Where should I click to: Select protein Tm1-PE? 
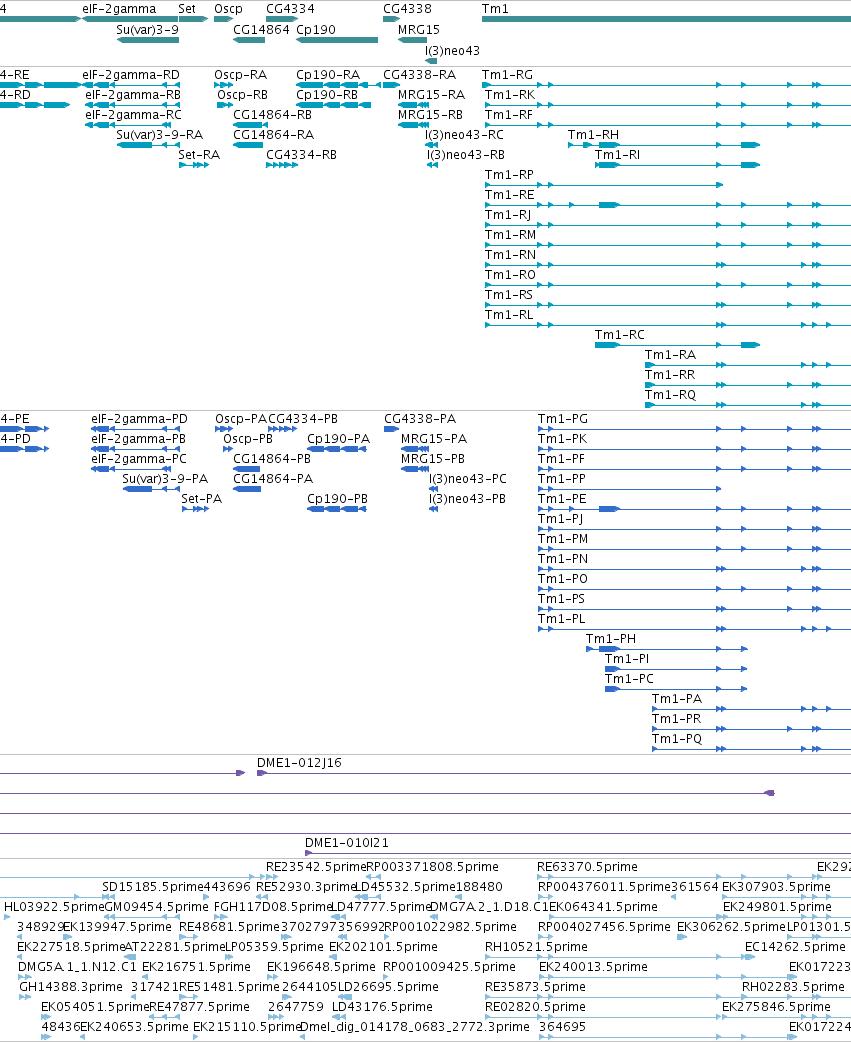click(694, 509)
